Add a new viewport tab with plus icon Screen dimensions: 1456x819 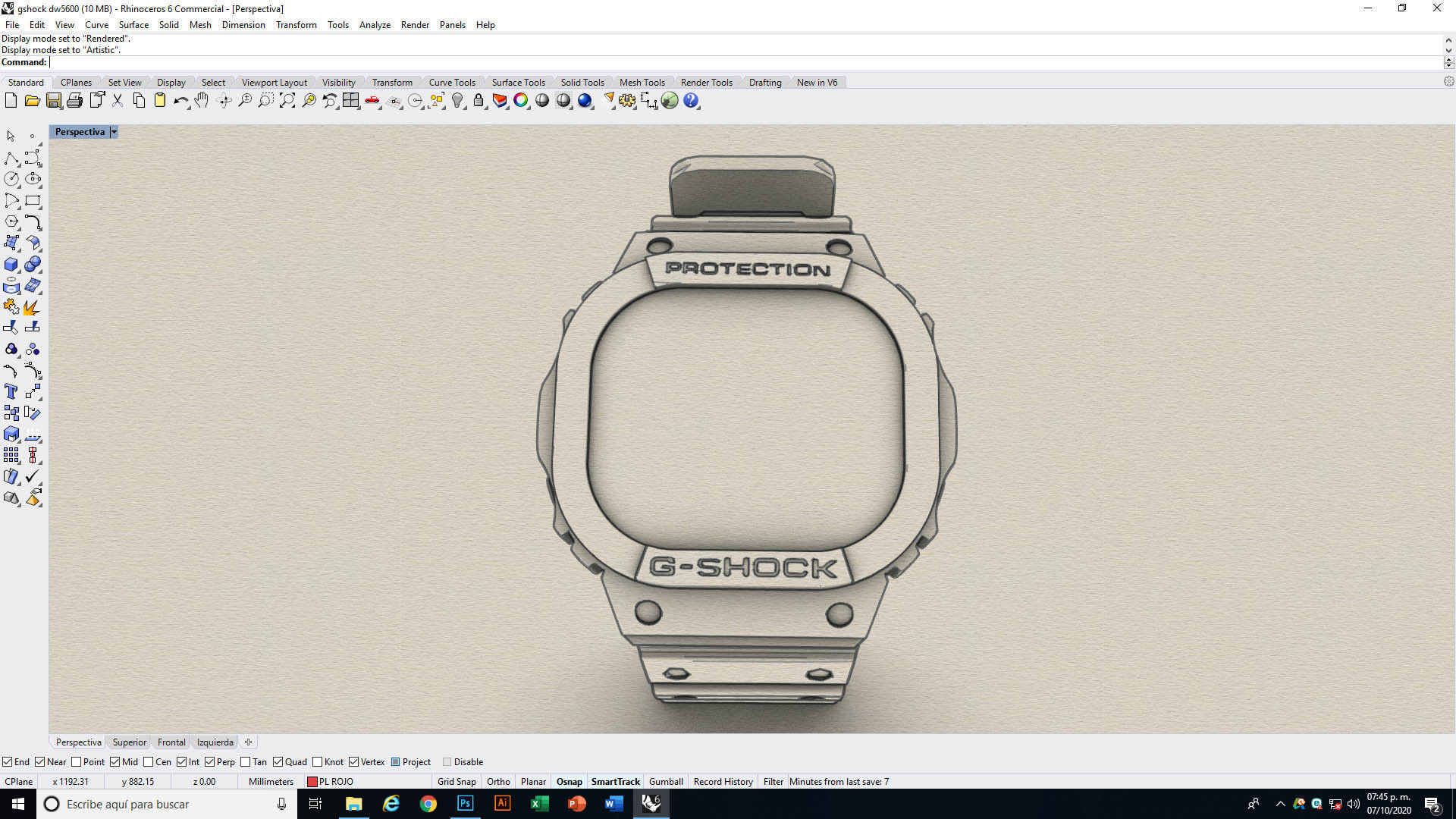248,742
